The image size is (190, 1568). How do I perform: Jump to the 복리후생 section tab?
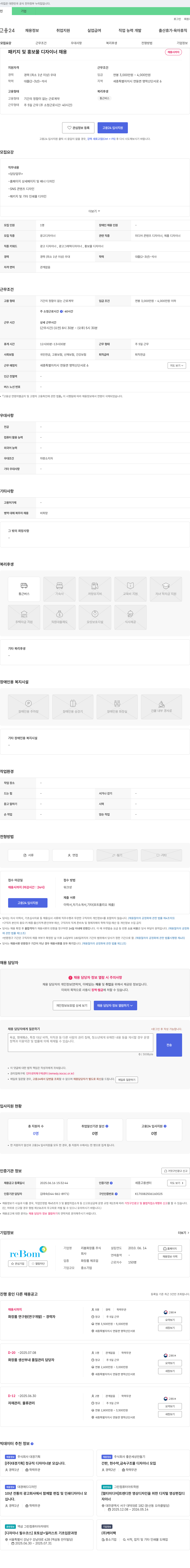[111, 43]
